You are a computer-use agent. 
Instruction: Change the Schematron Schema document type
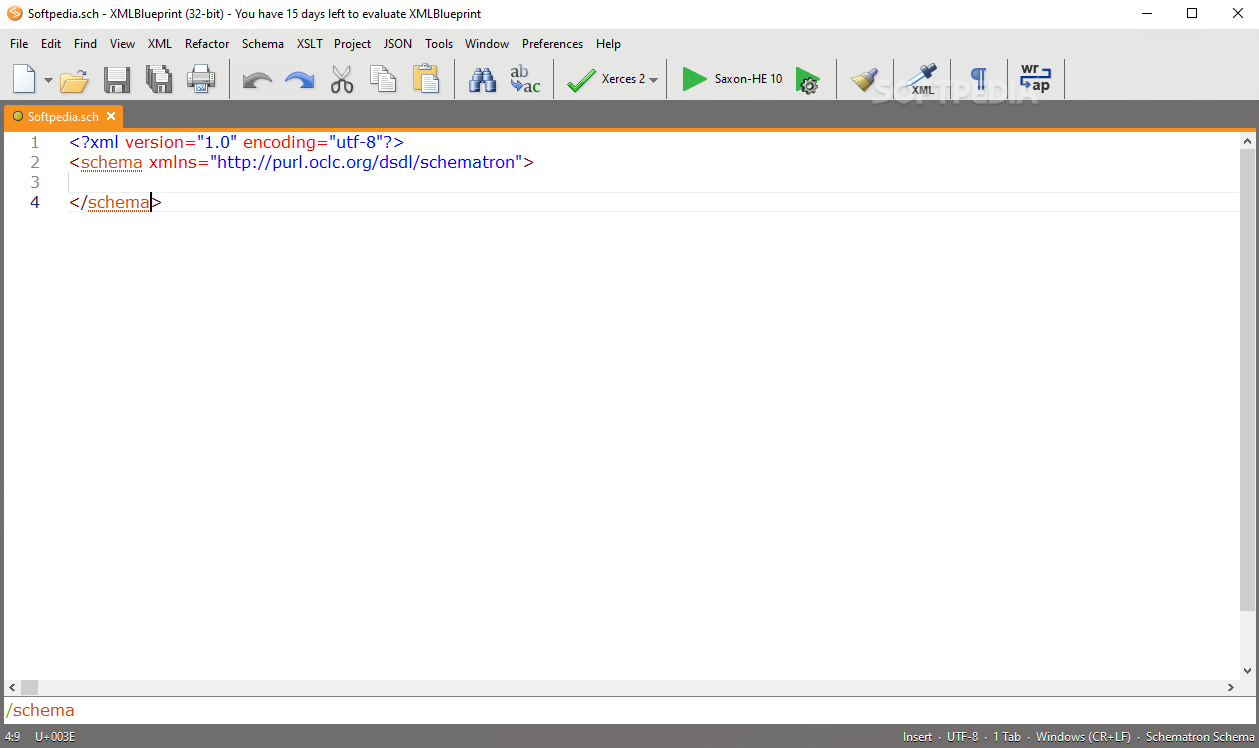coord(1200,737)
